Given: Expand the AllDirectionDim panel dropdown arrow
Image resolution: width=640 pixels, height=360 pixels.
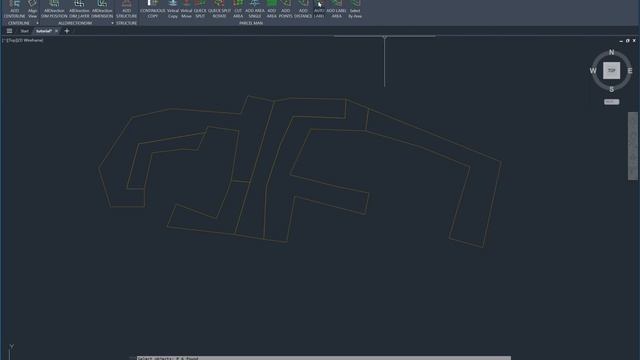Looking at the screenshot, I should pos(112,23).
